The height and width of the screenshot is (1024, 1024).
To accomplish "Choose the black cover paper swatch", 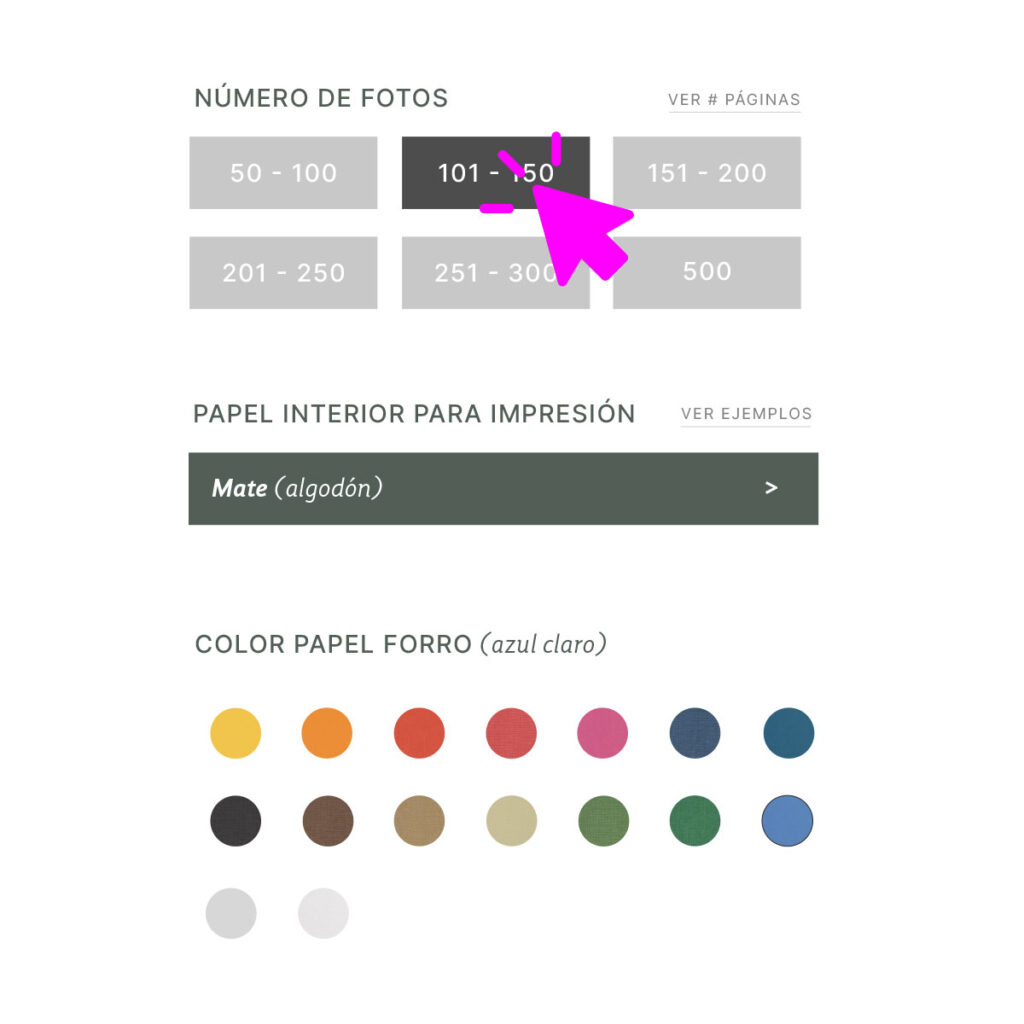I will click(235, 822).
